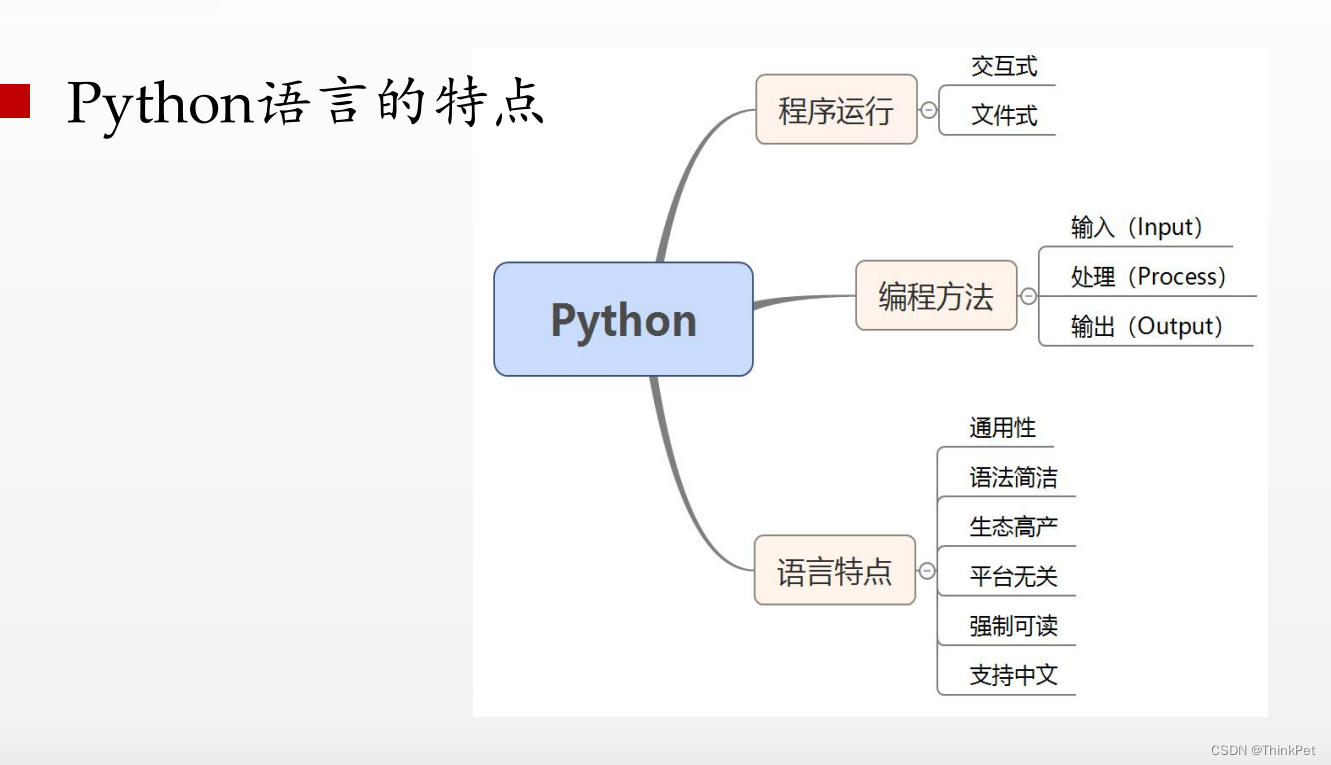
Task: Click the slide title Python语言的特点
Action: click(305, 103)
